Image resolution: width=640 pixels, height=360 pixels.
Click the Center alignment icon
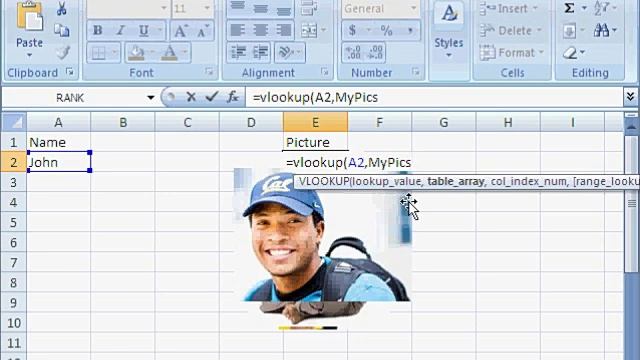260,30
